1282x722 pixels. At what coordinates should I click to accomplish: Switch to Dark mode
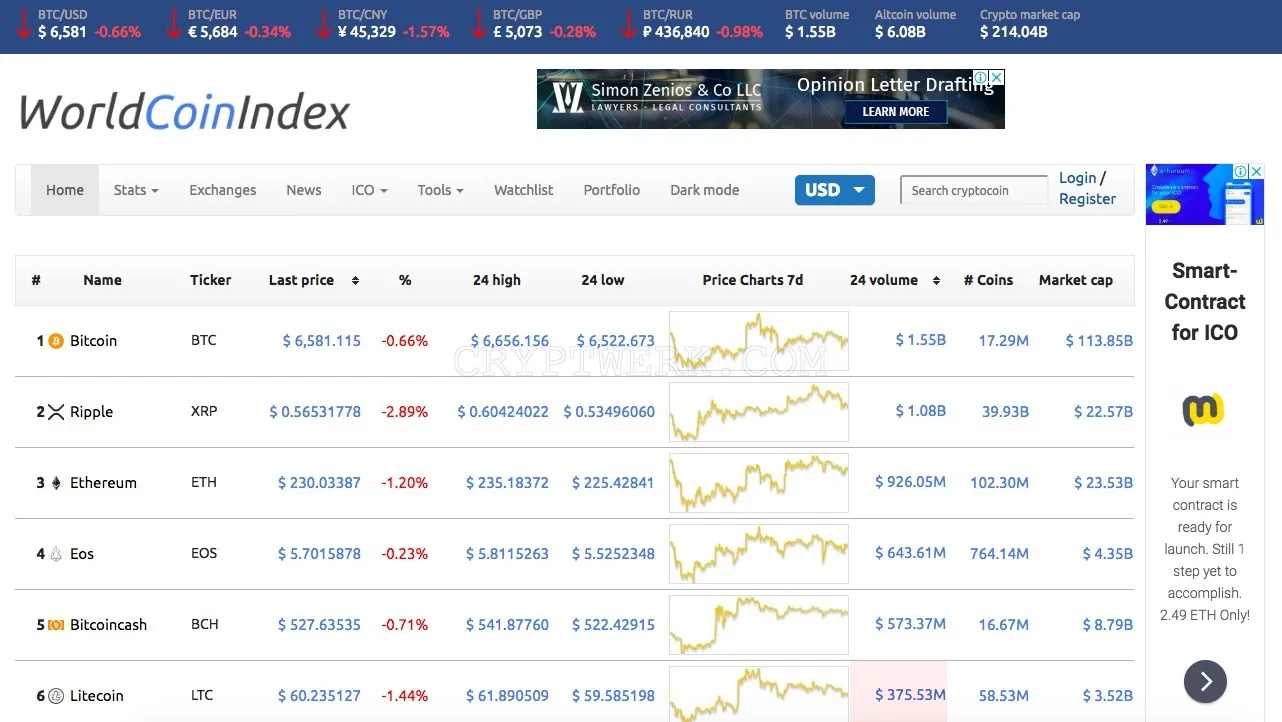[705, 190]
